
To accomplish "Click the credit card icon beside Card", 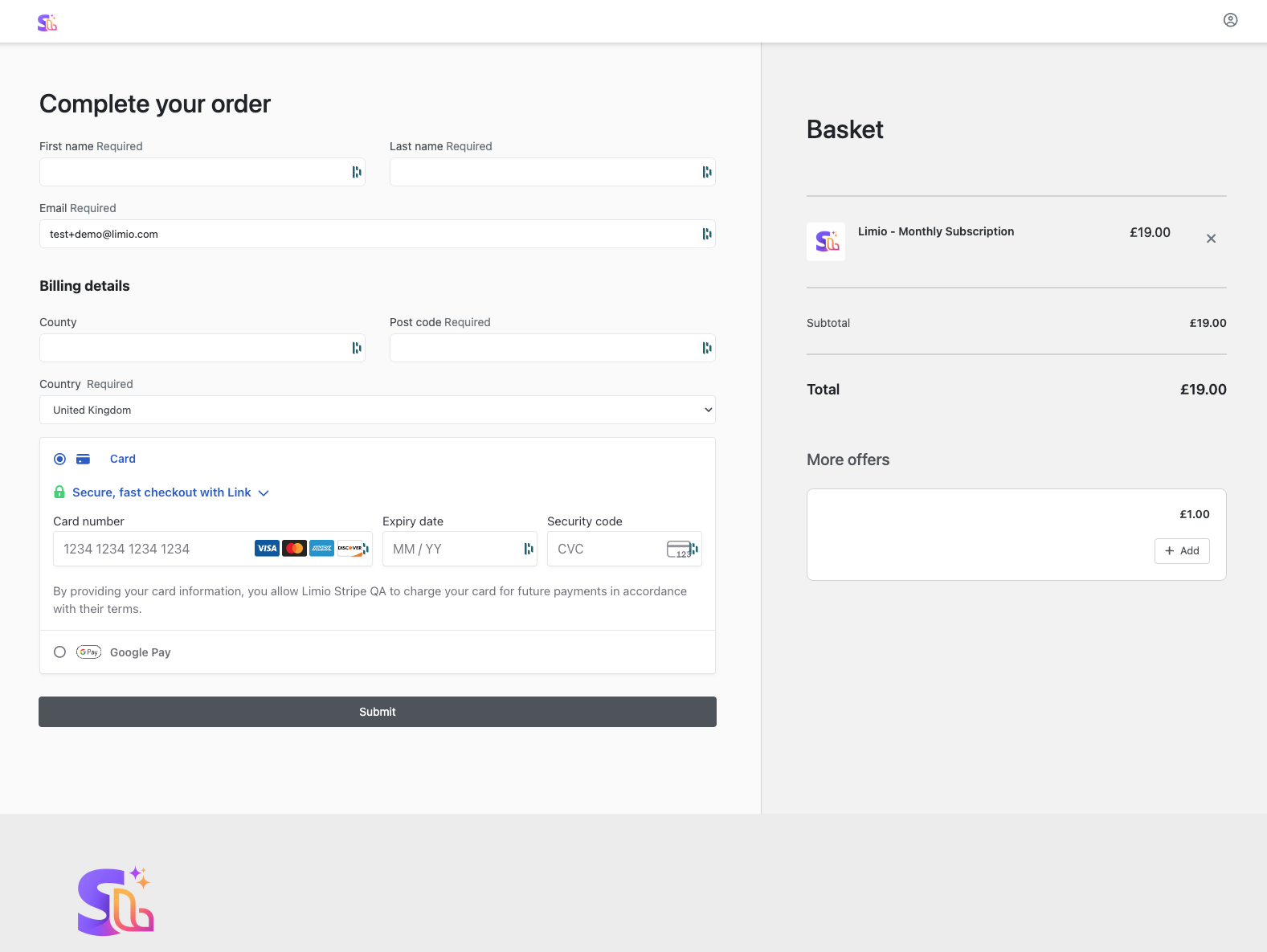I will 83,459.
